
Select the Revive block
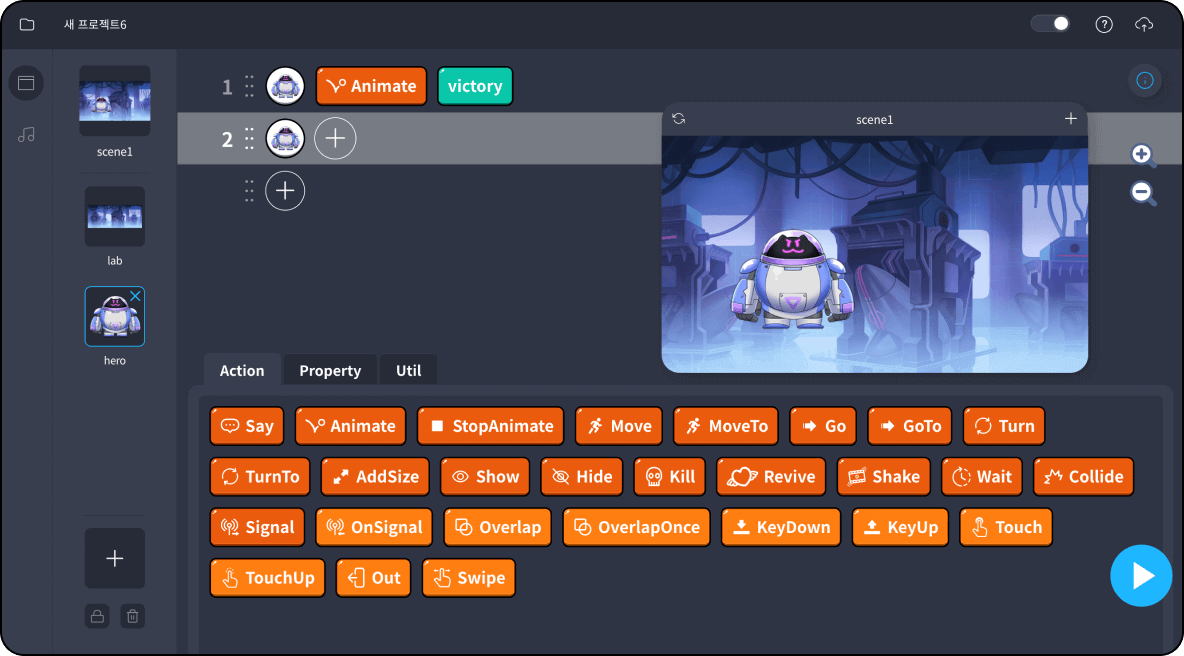click(x=771, y=477)
